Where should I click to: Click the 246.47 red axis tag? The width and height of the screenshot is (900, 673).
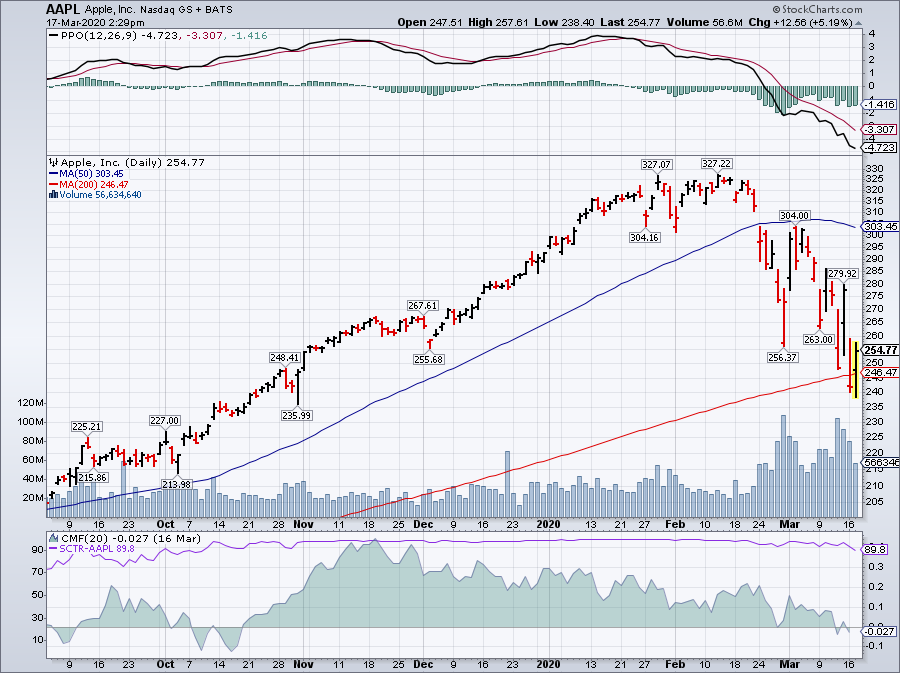[x=881, y=372]
